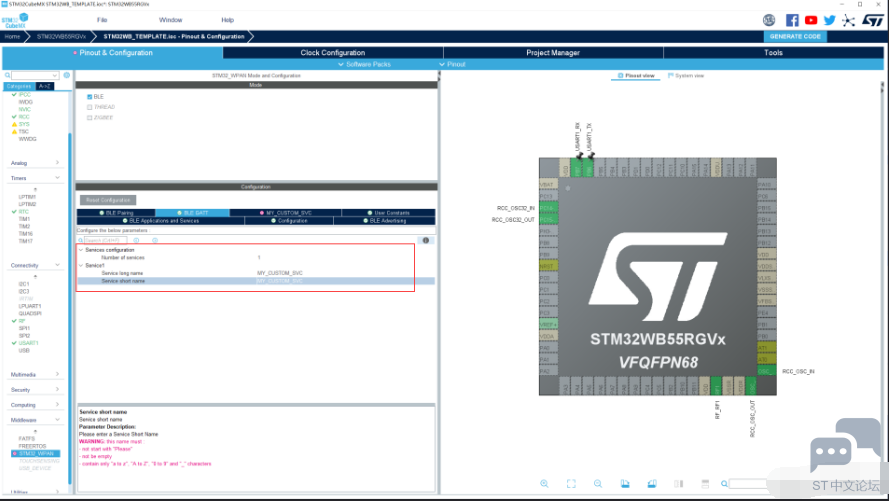Open the category panel settings gear

(x=67, y=75)
